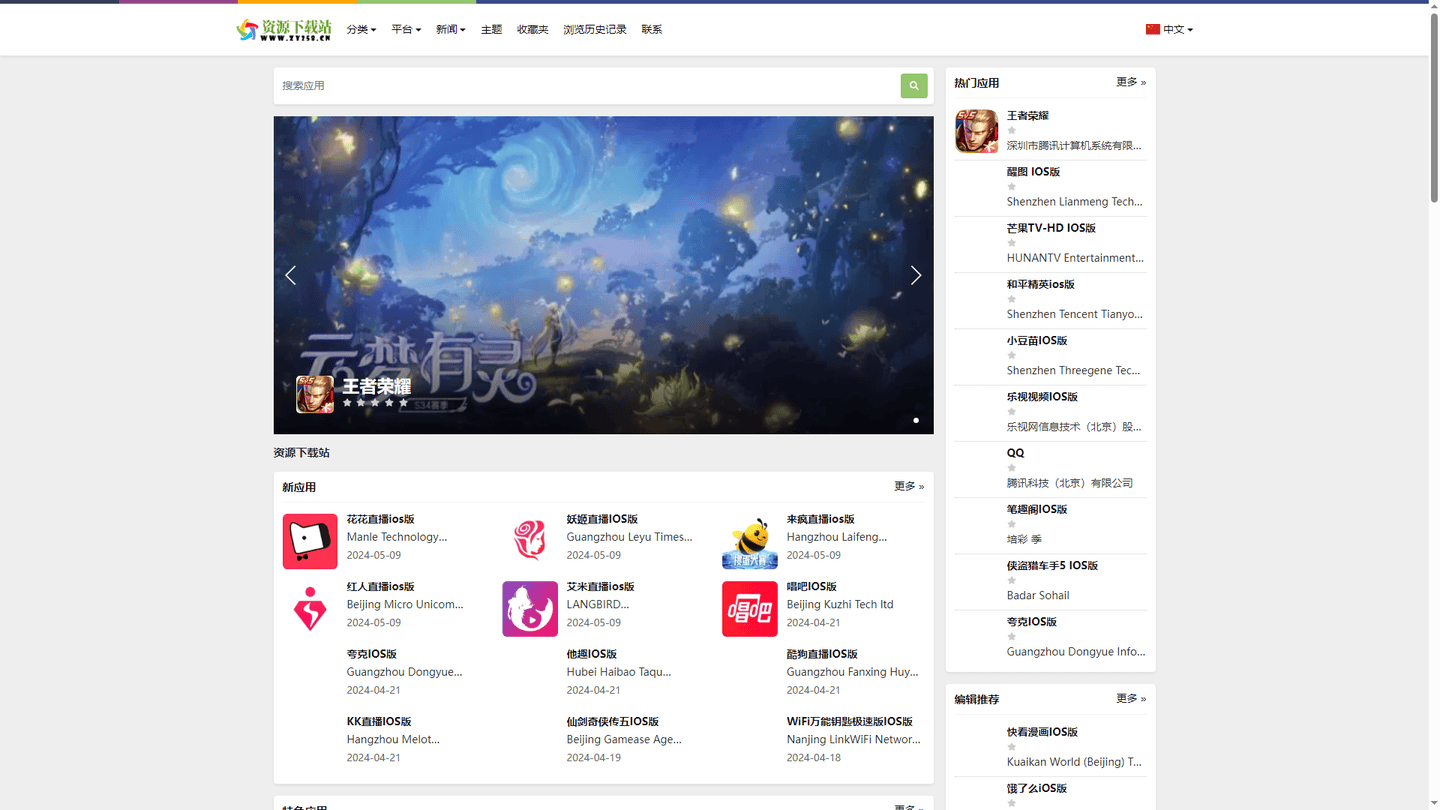The height and width of the screenshot is (810, 1440).
Task: Click Shenzhen Lianmeng Tech developer text
Action: pyautogui.click(x=1075, y=201)
